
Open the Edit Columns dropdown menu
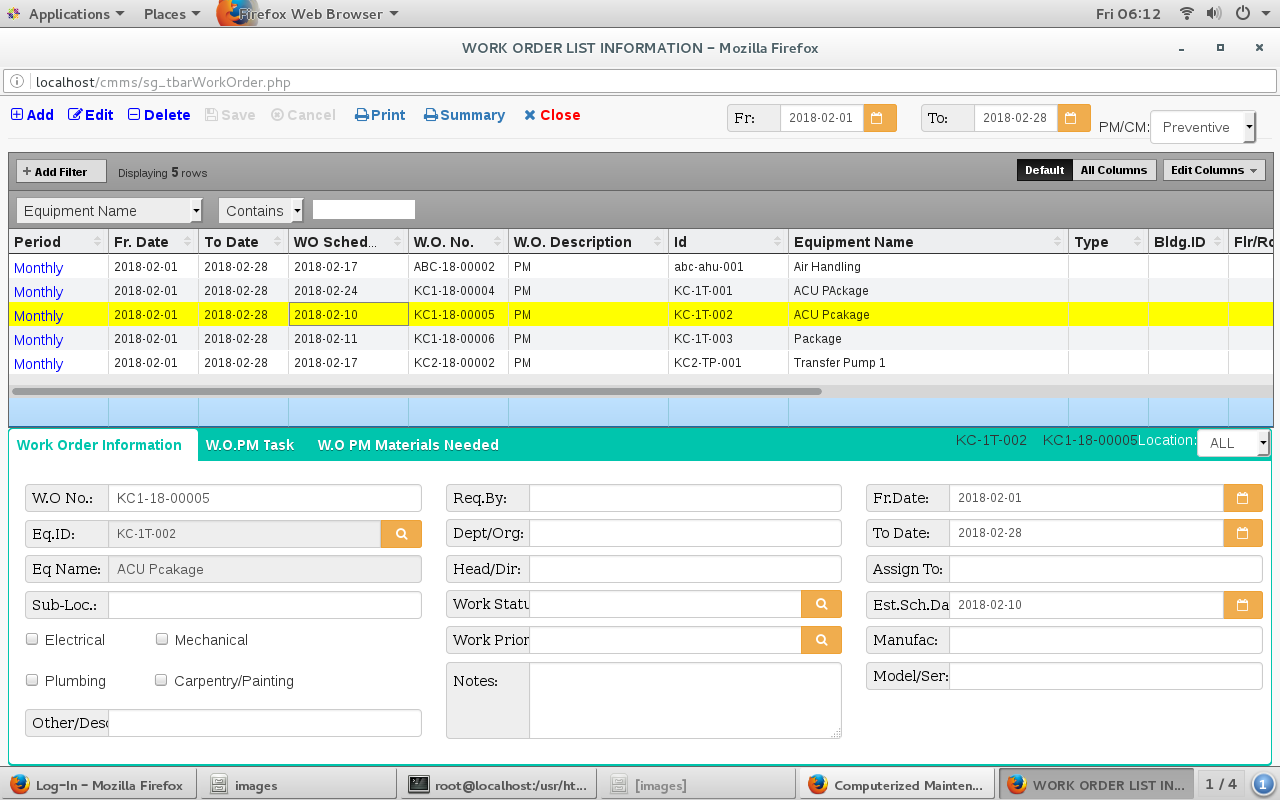[x=1213, y=170]
